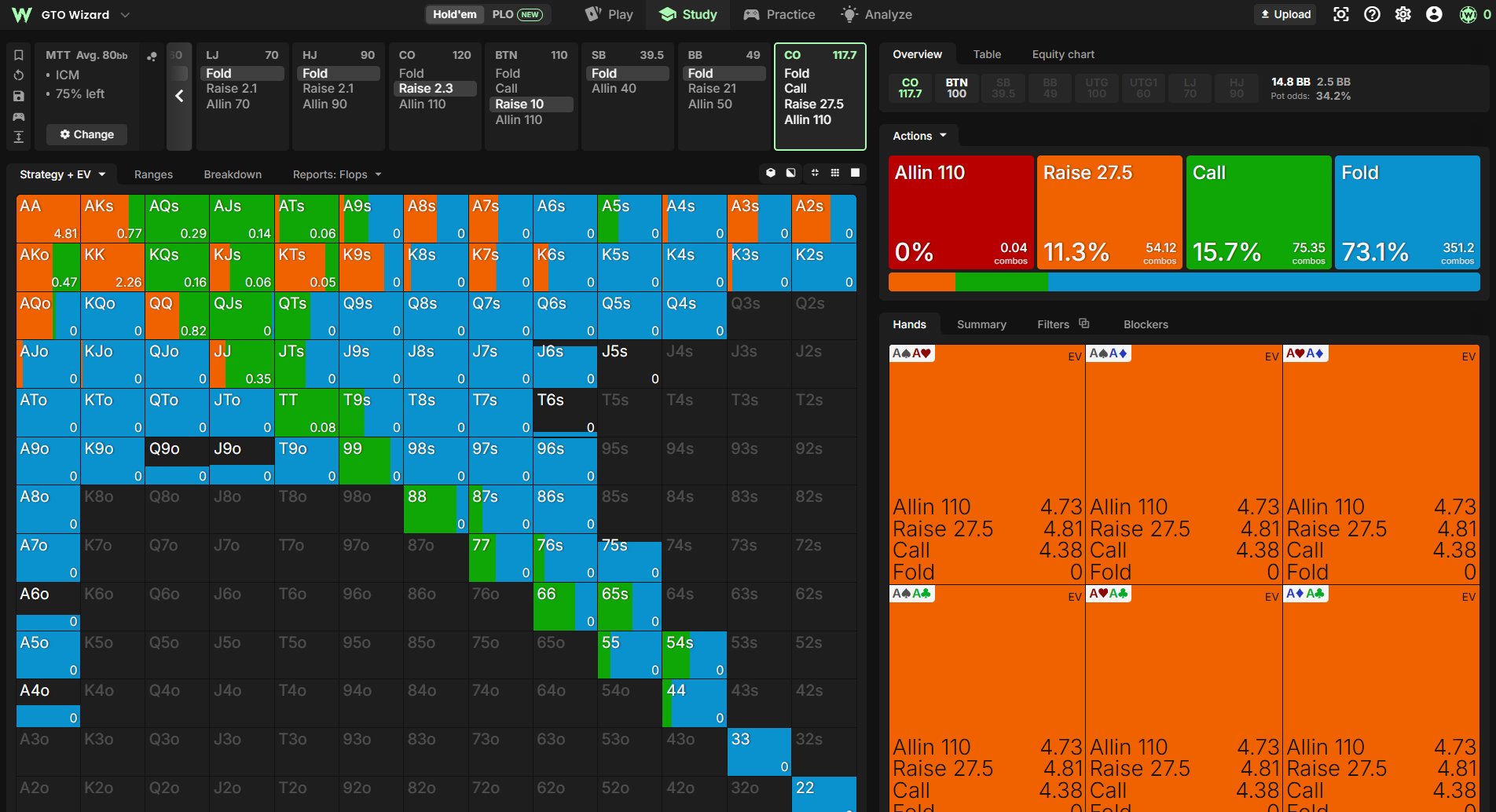The height and width of the screenshot is (812, 1496).
Task: Select the QQ cell in the hand matrix
Action: tap(177, 316)
